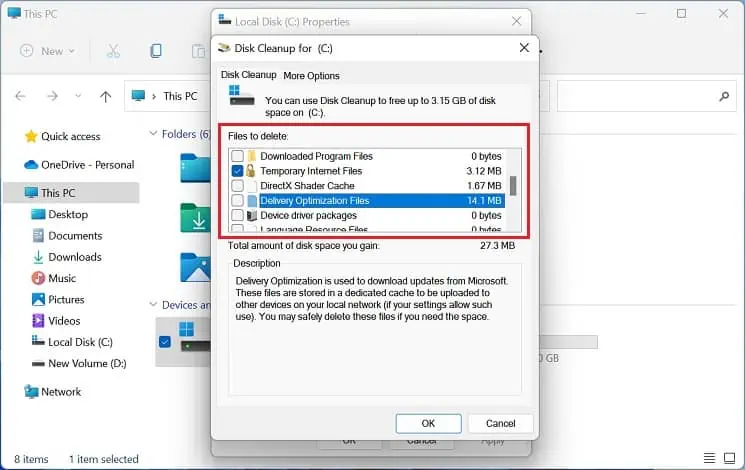Switch to the More Options tab
The image size is (745, 470).
coord(311,76)
